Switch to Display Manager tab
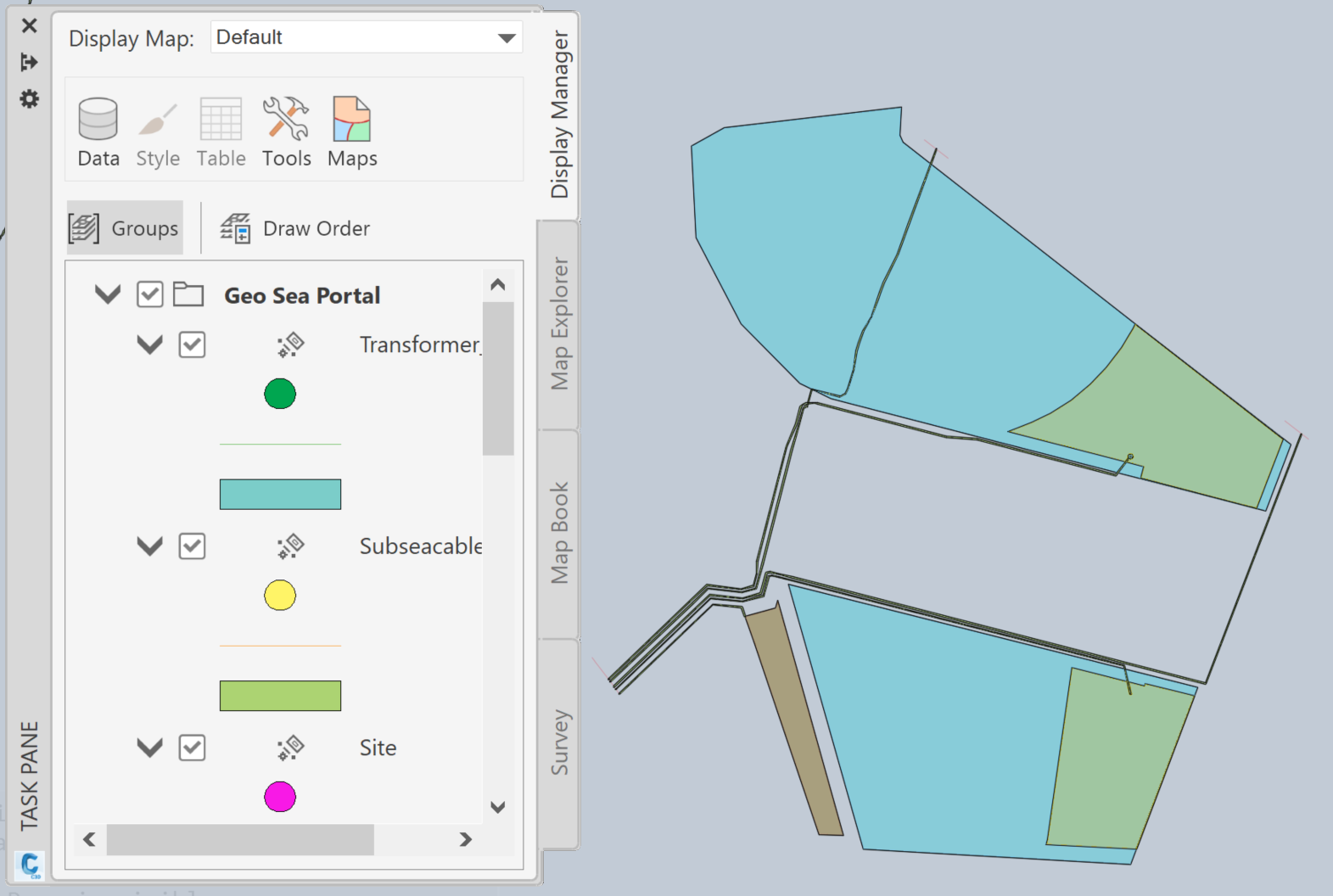Image resolution: width=1333 pixels, height=896 pixels. 559,114
